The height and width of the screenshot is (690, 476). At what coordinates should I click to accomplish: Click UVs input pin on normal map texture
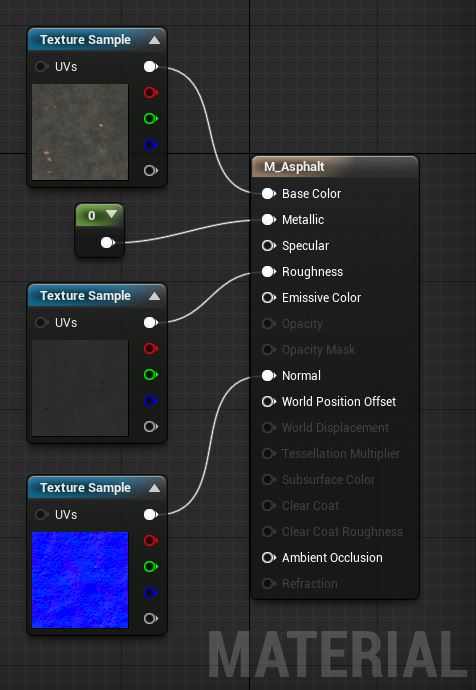coord(41,514)
